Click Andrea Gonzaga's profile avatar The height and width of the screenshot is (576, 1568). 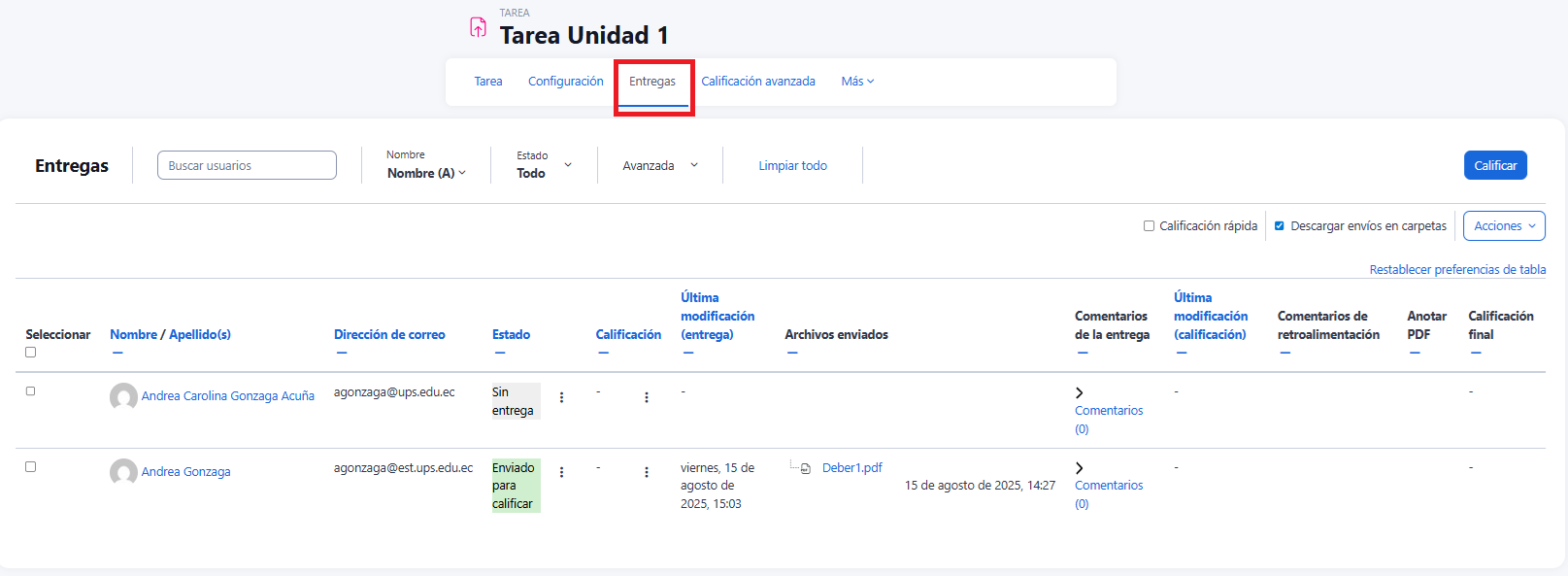pyautogui.click(x=123, y=472)
